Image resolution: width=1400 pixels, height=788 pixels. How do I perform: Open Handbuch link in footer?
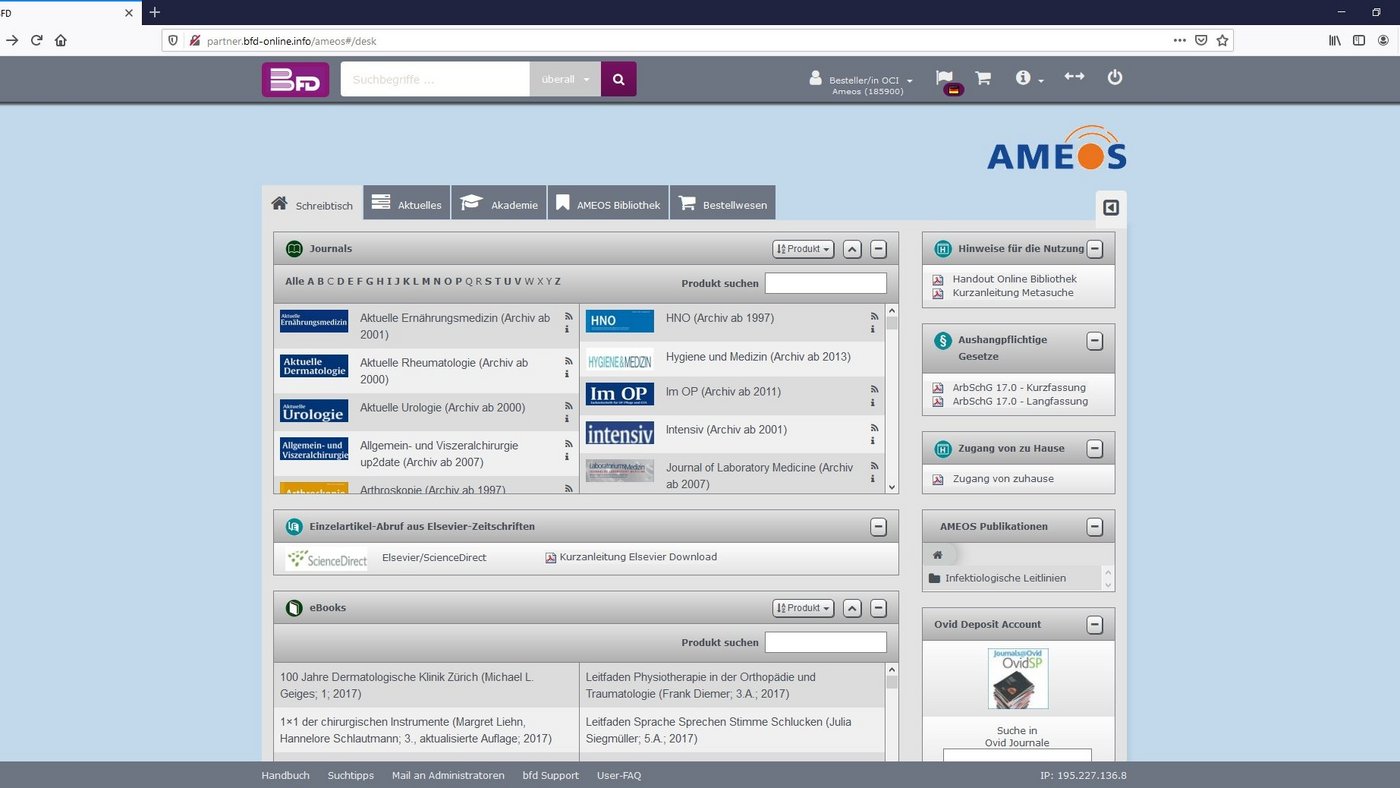pyautogui.click(x=286, y=775)
